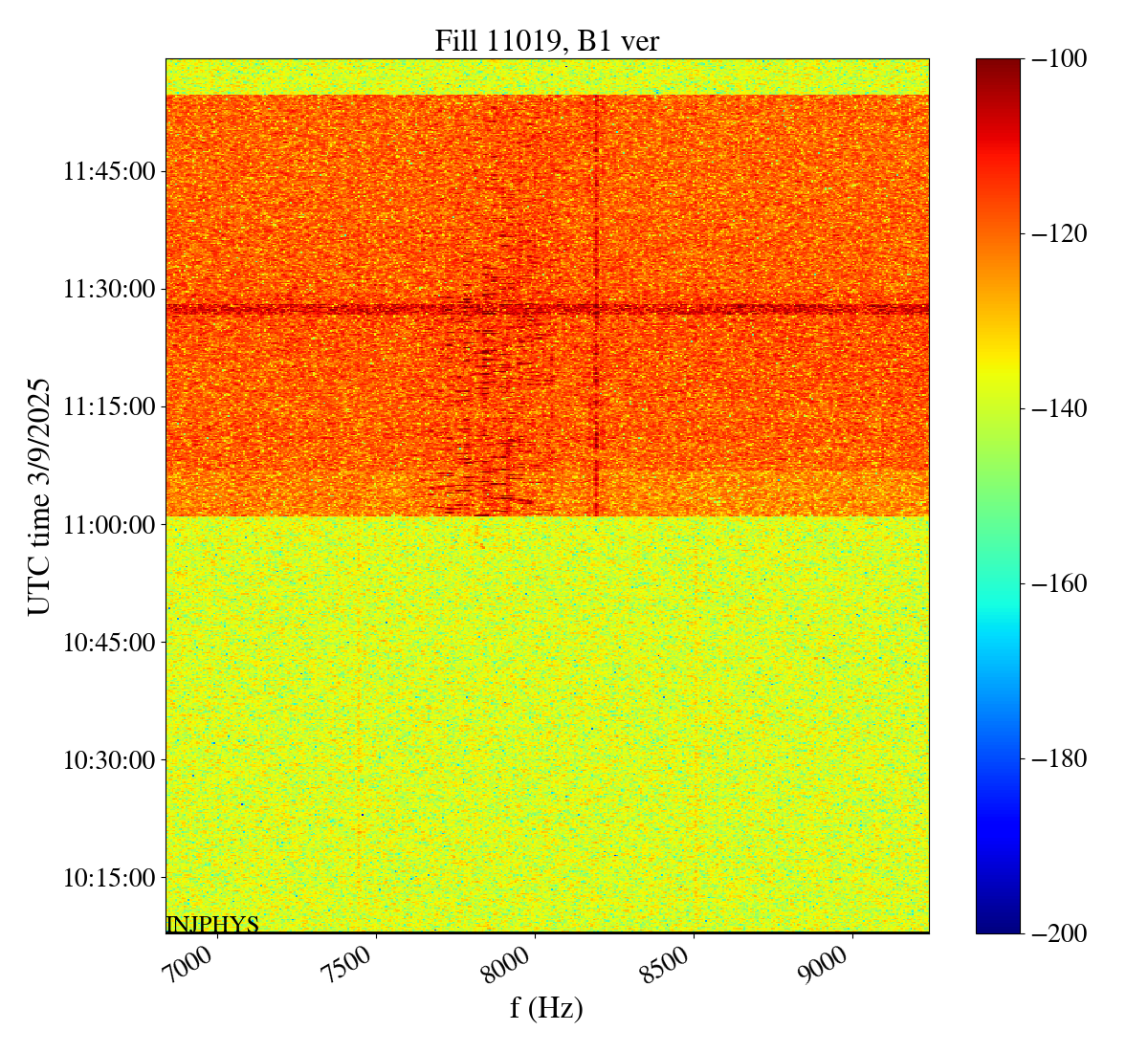The width and height of the screenshot is (1148, 1052).
Task: Click the −180 colorbar tick label
Action: [x=1060, y=758]
